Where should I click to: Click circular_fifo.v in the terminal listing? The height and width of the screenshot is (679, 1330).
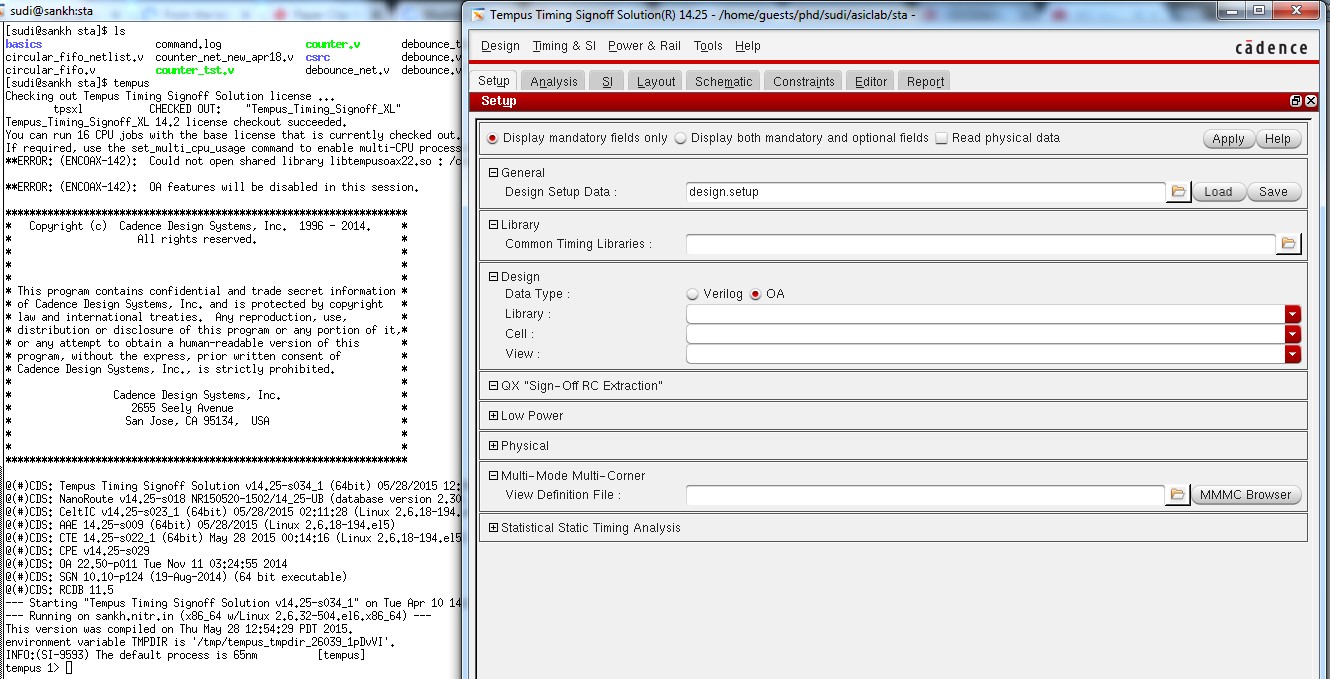(50, 71)
